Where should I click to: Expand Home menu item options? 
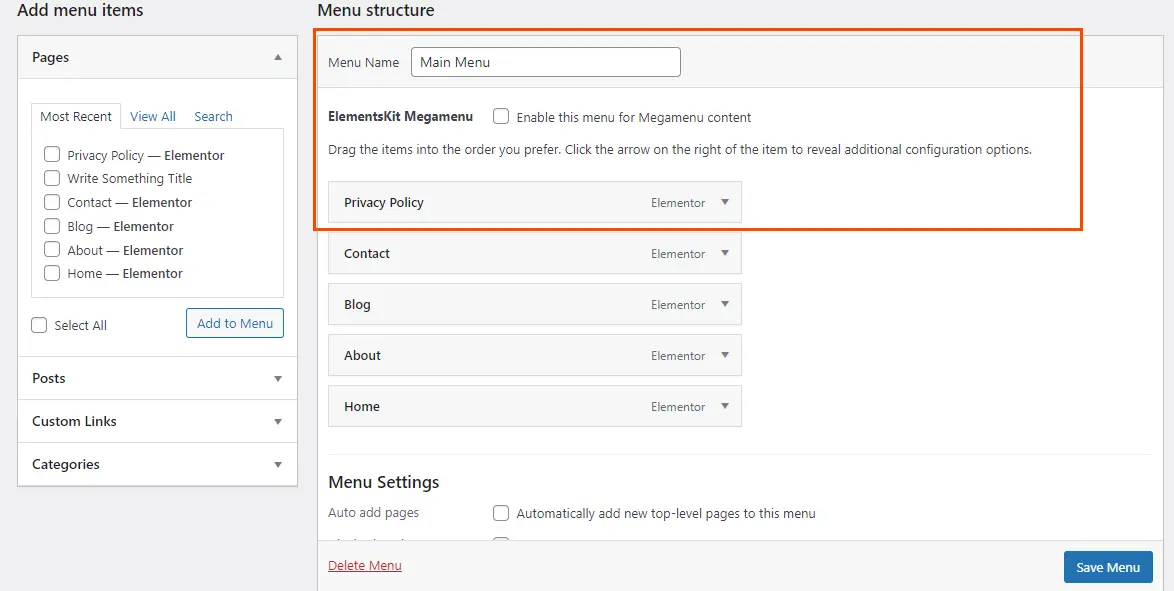click(x=724, y=406)
